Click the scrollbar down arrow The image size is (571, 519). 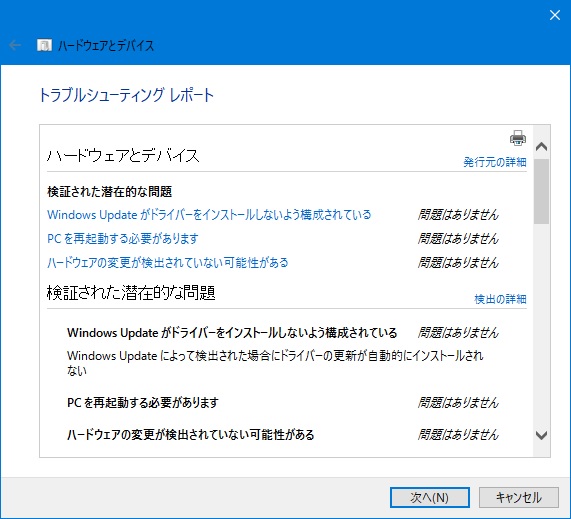542,435
